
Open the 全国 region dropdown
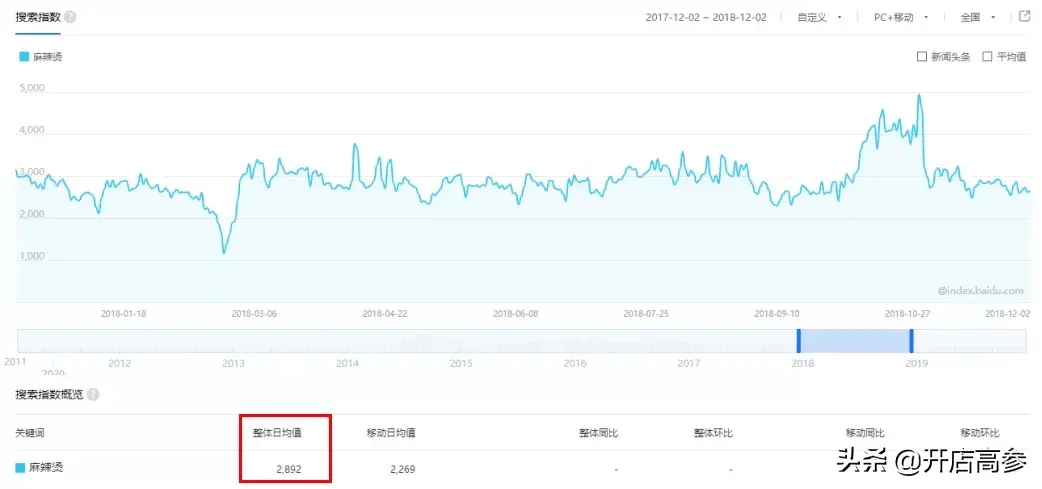pos(977,18)
